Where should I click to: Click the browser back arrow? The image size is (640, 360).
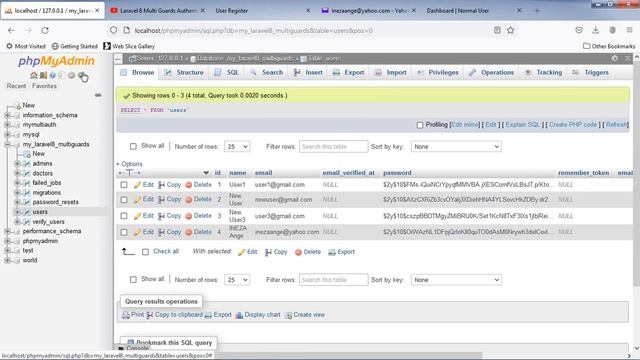tap(11, 30)
